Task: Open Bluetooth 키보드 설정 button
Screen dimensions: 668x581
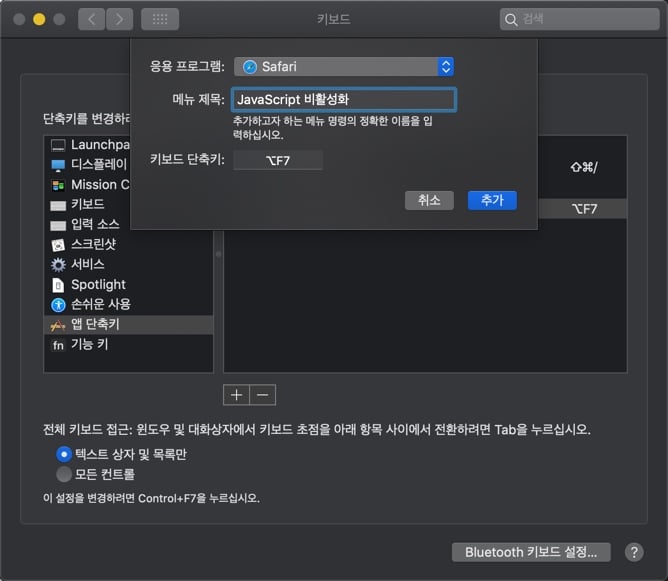Action: coord(531,552)
